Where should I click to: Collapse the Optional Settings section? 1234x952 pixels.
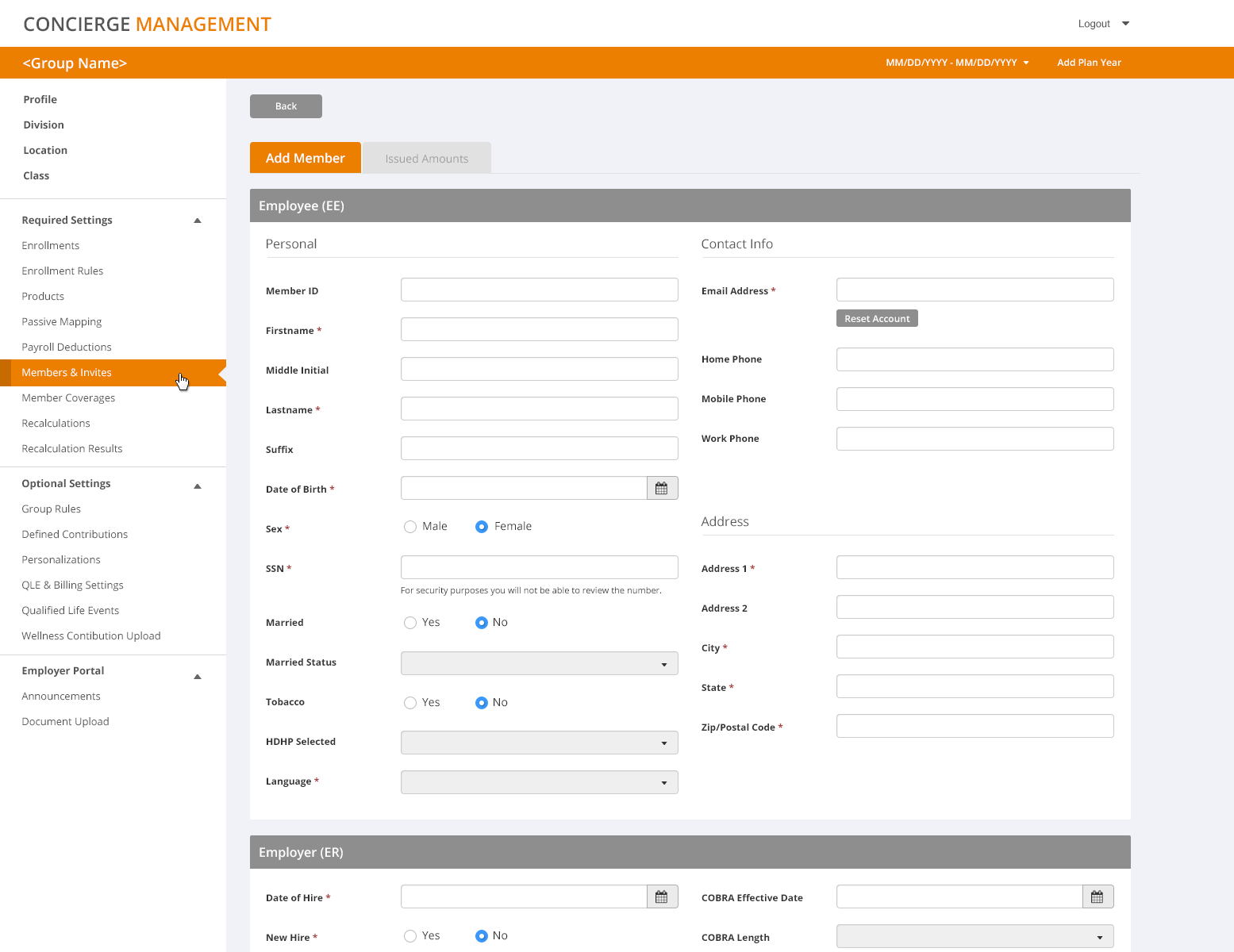[198, 486]
